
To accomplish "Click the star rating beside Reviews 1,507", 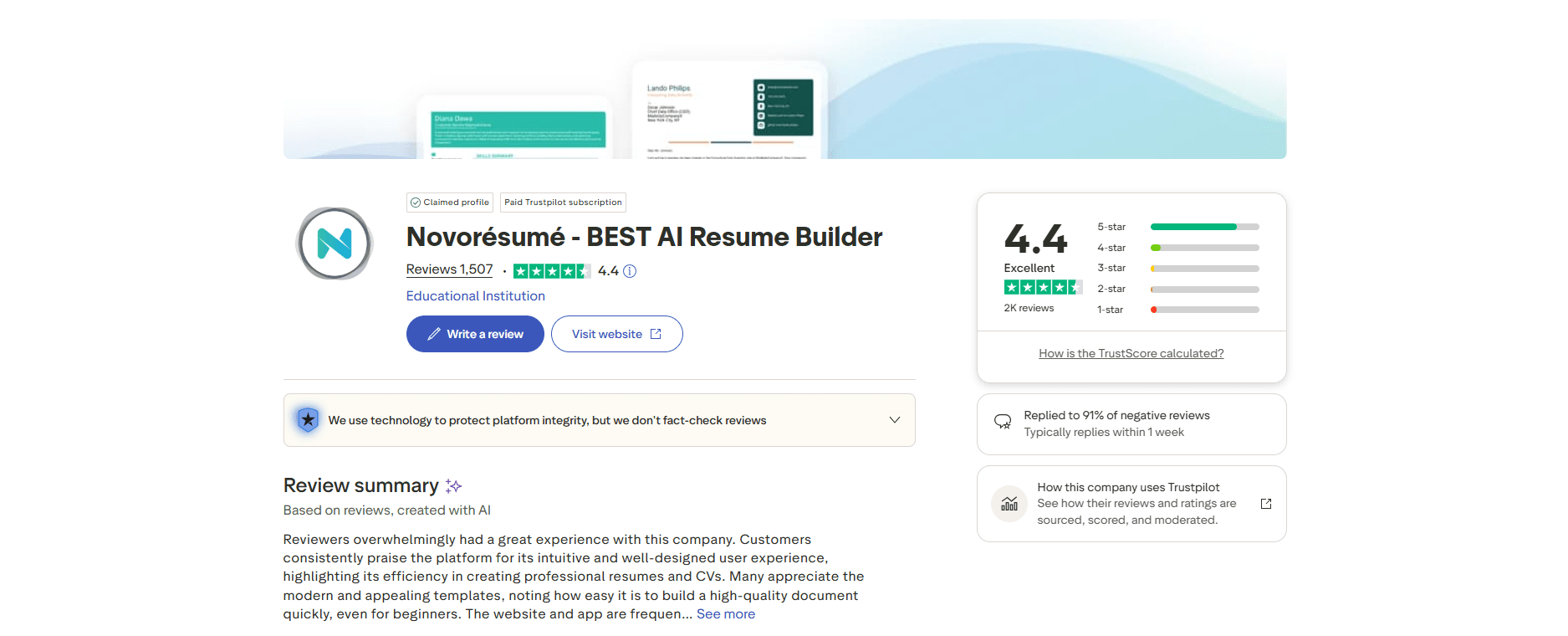I will [552, 271].
